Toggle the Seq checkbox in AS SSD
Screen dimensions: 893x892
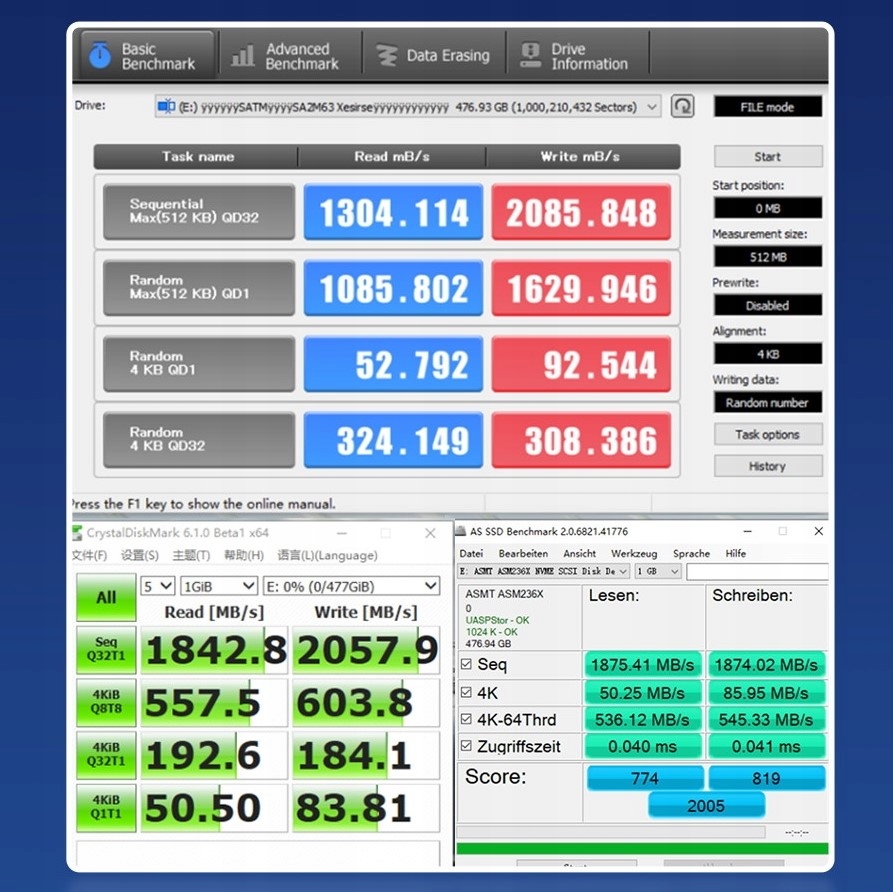point(466,664)
